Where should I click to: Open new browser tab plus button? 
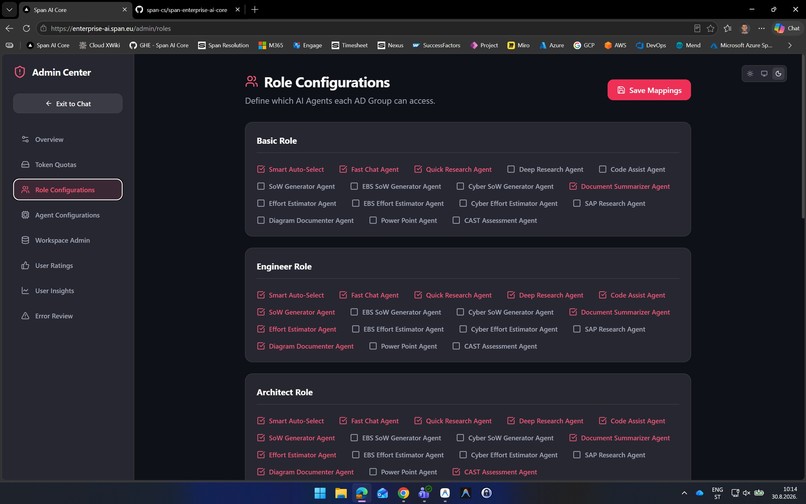point(254,9)
